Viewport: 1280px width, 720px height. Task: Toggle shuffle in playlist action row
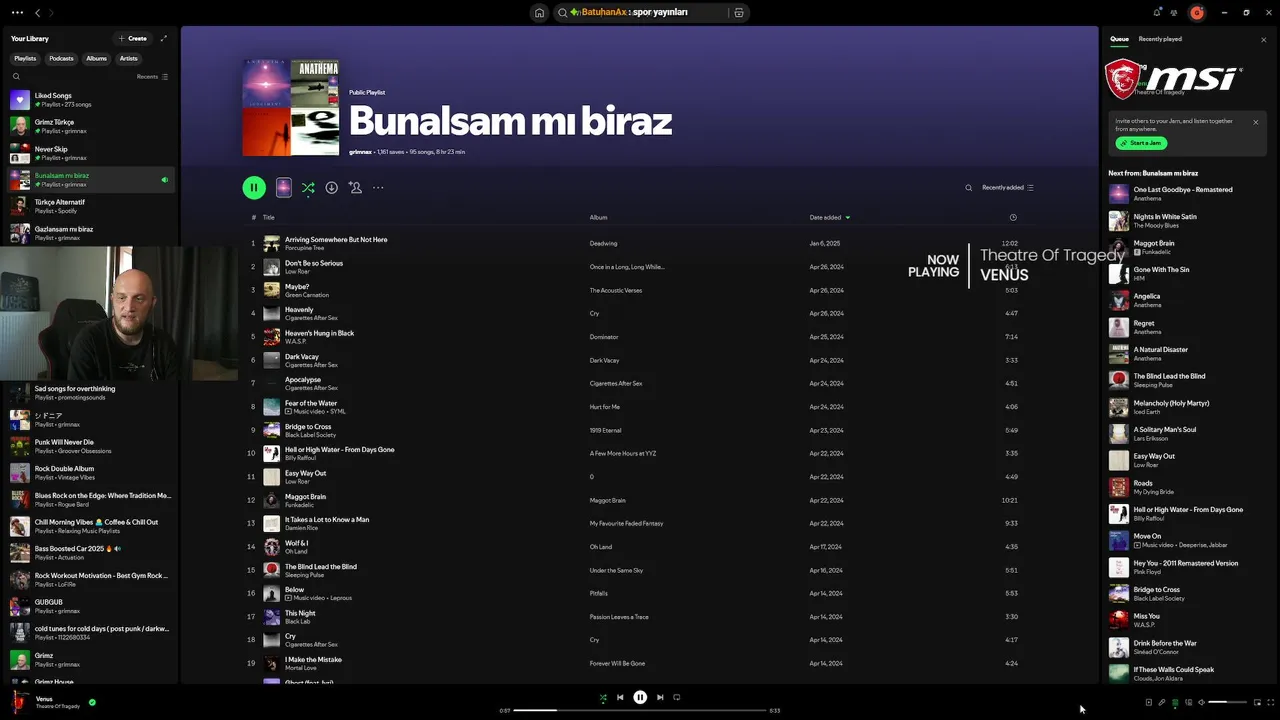pyautogui.click(x=308, y=187)
